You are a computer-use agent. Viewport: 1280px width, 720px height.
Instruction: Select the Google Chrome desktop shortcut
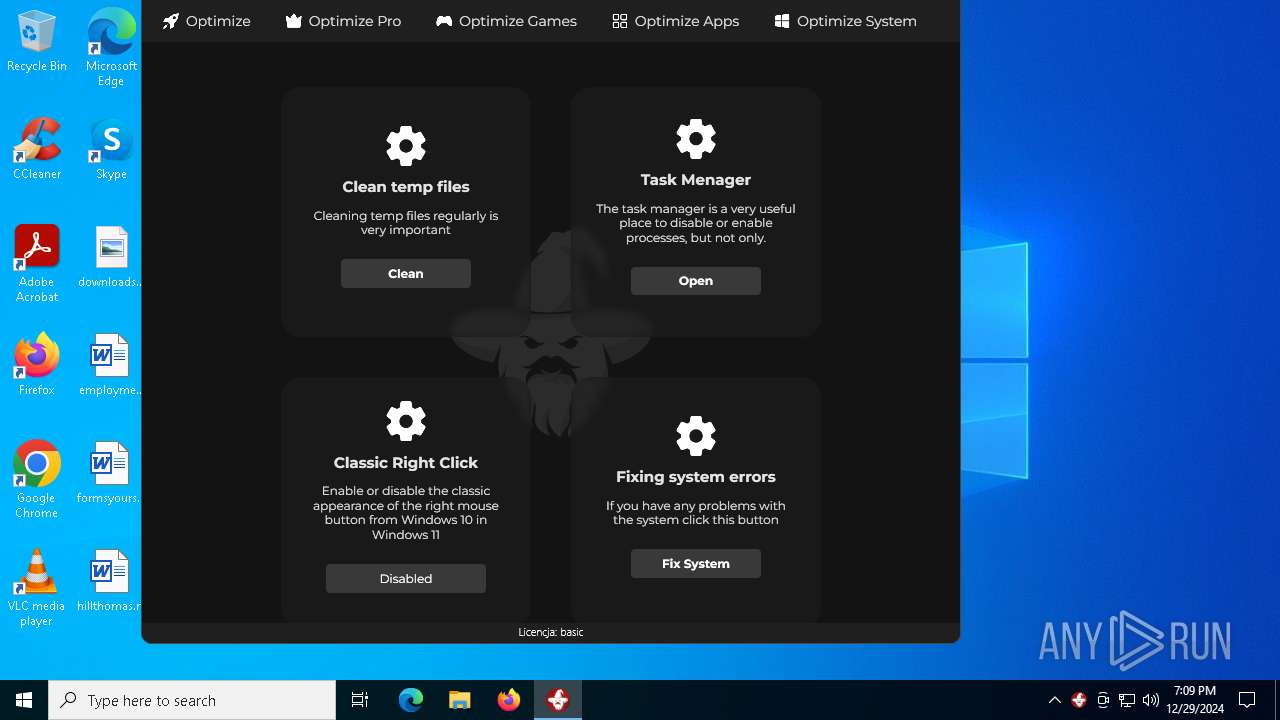pos(37,479)
